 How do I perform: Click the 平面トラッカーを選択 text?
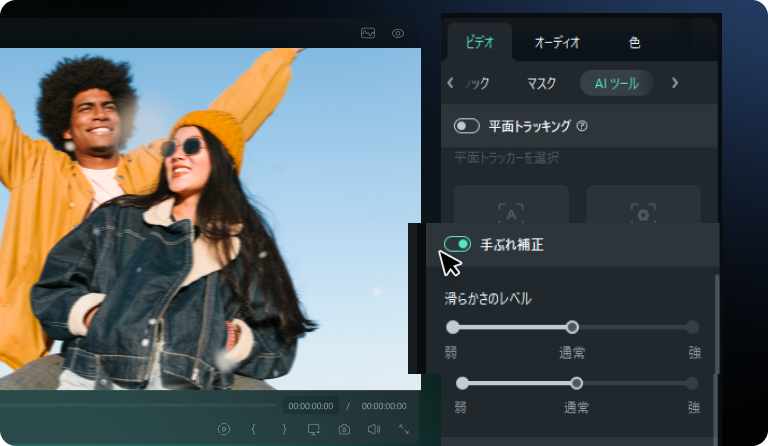tap(506, 158)
